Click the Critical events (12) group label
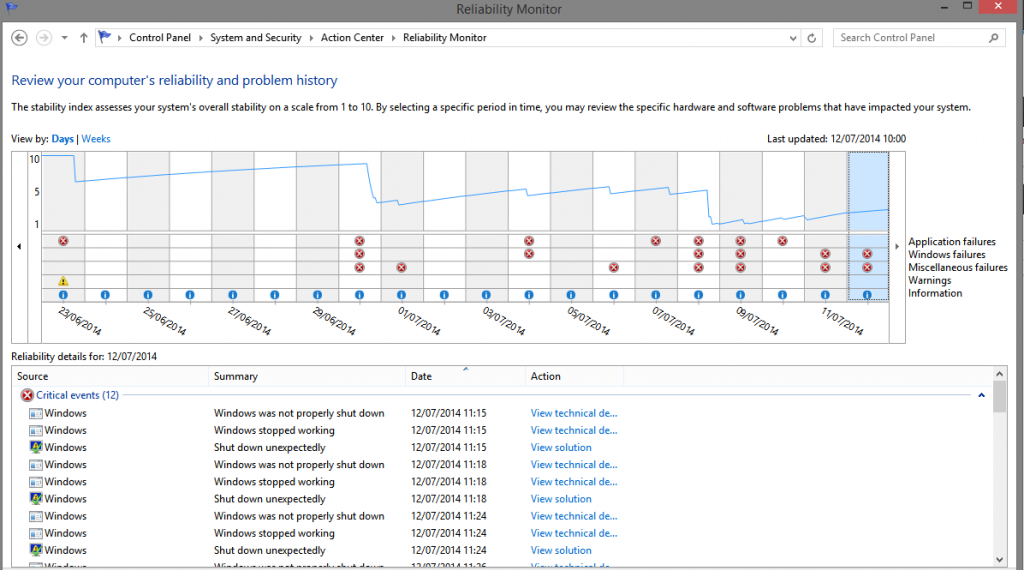 coord(78,395)
